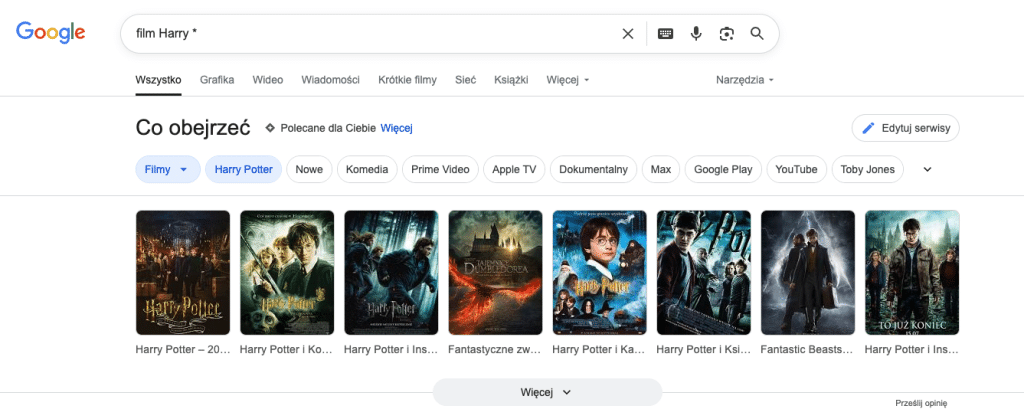Open the Grafika tab
The width and height of the screenshot is (1024, 419).
[217, 80]
